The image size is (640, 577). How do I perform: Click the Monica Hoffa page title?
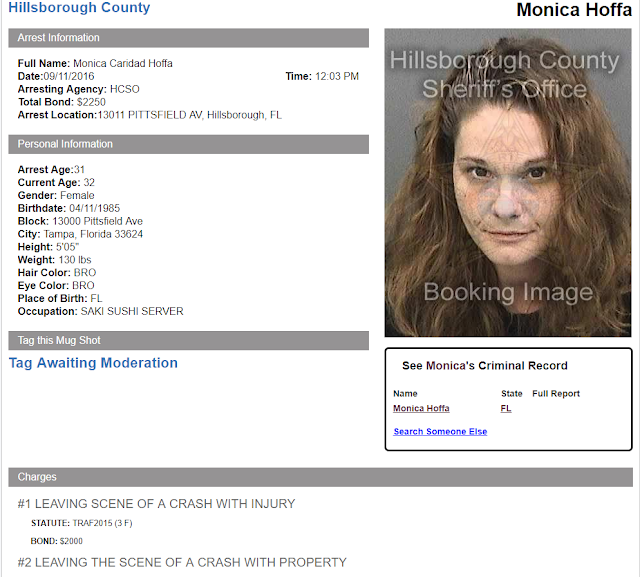pos(574,10)
